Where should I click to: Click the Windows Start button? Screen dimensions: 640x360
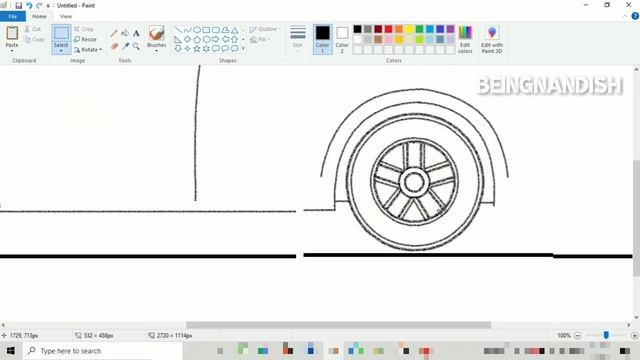coord(11,351)
